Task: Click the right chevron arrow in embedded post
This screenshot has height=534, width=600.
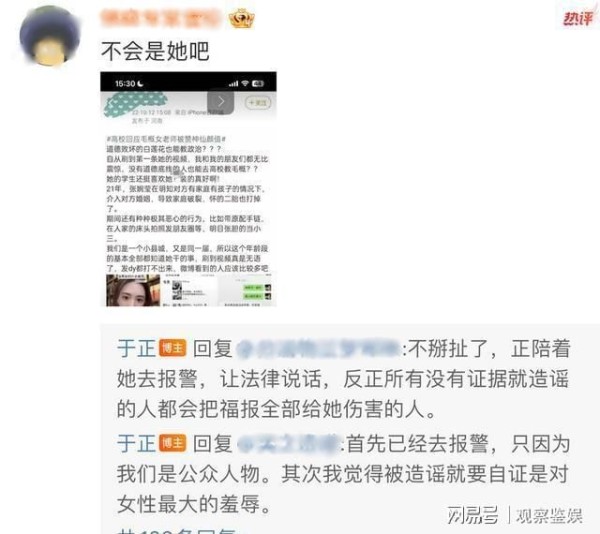Action: tap(221, 101)
